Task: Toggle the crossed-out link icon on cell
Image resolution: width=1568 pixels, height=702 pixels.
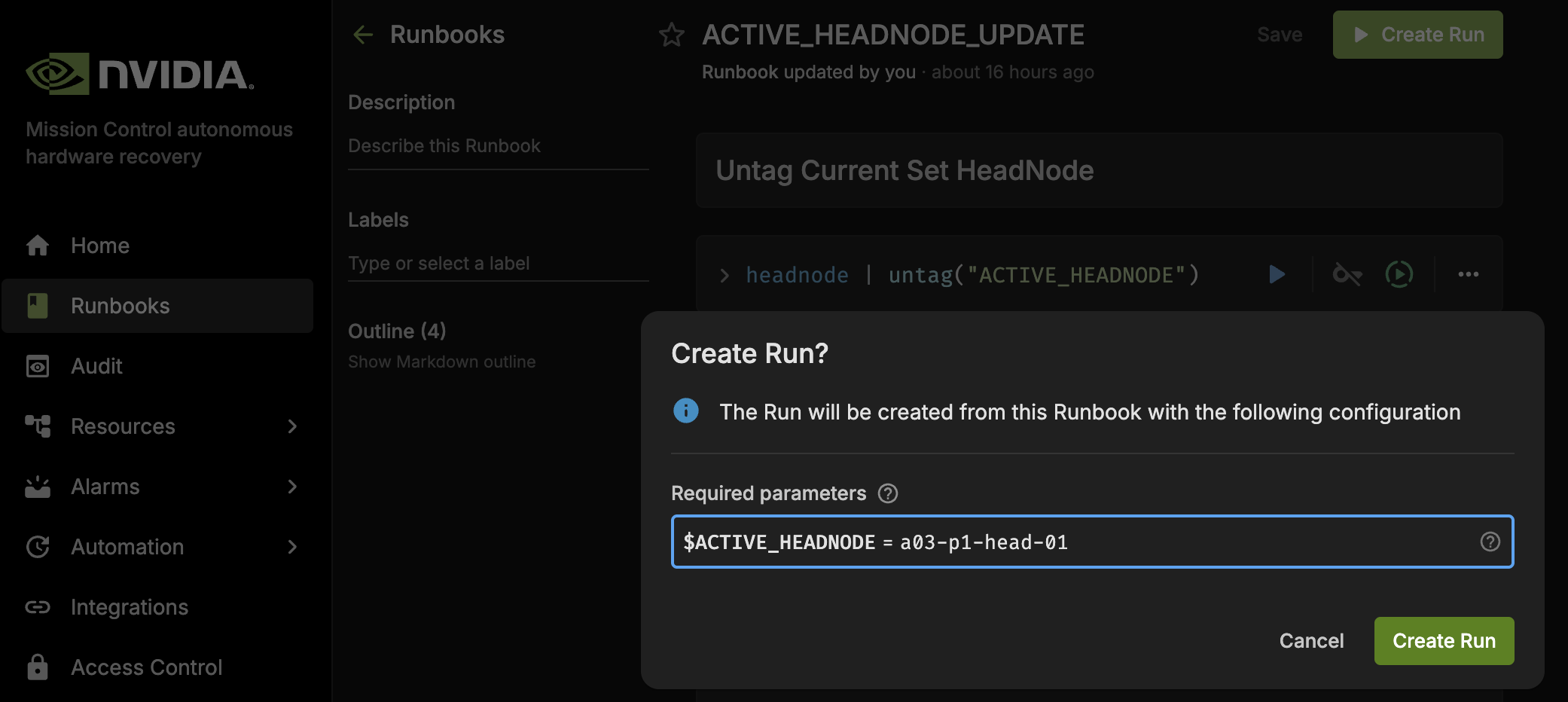Action: click(x=1347, y=274)
